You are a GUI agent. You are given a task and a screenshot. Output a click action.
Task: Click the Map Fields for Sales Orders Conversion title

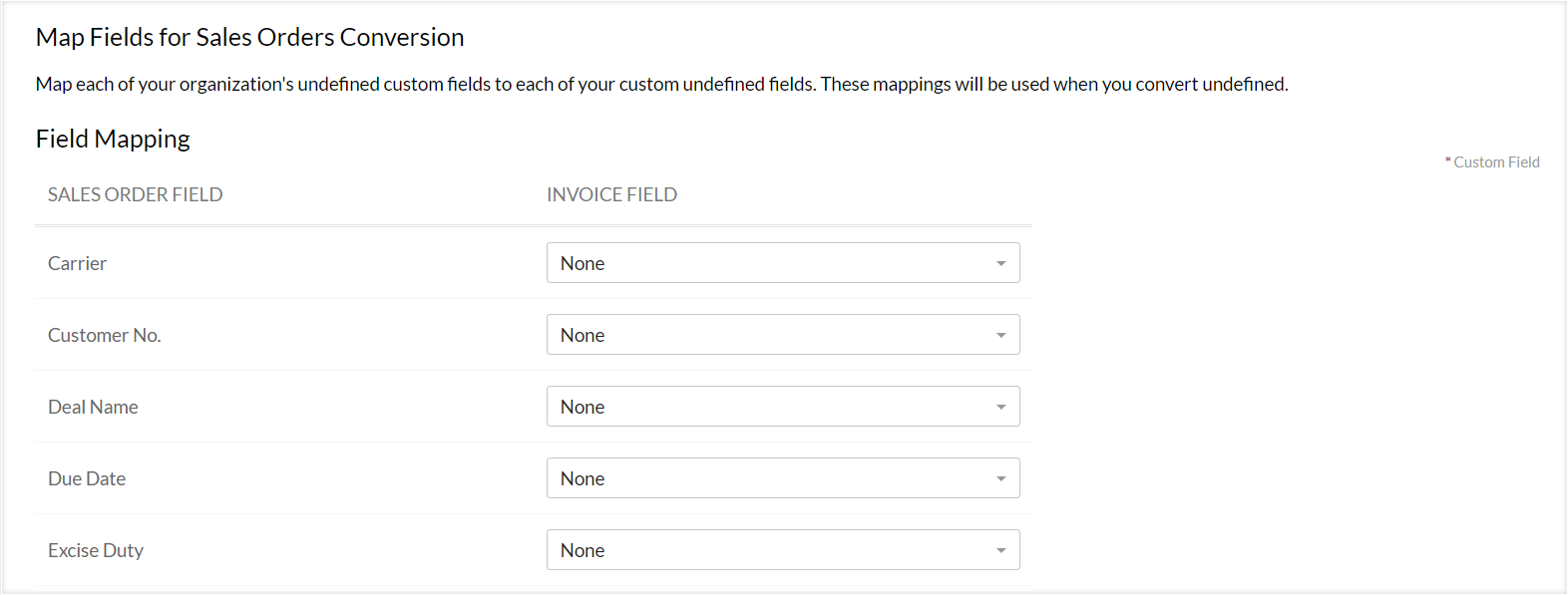coord(249,37)
